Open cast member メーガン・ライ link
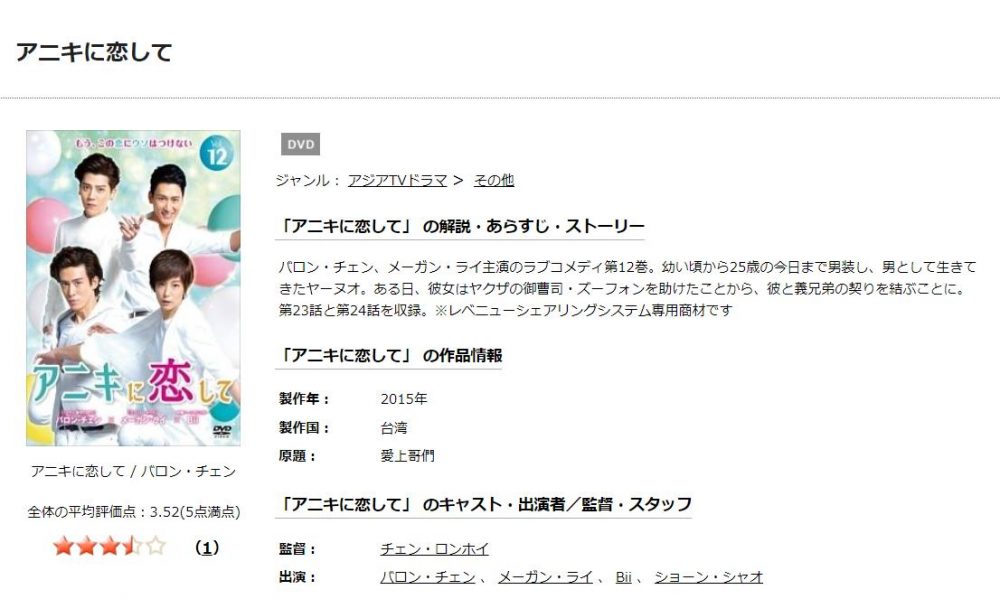The image size is (1000, 599). pyautogui.click(x=545, y=577)
